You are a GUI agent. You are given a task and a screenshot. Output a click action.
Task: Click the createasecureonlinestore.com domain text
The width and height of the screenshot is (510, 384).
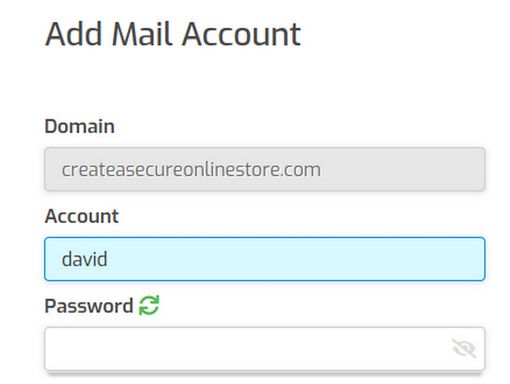pos(191,170)
